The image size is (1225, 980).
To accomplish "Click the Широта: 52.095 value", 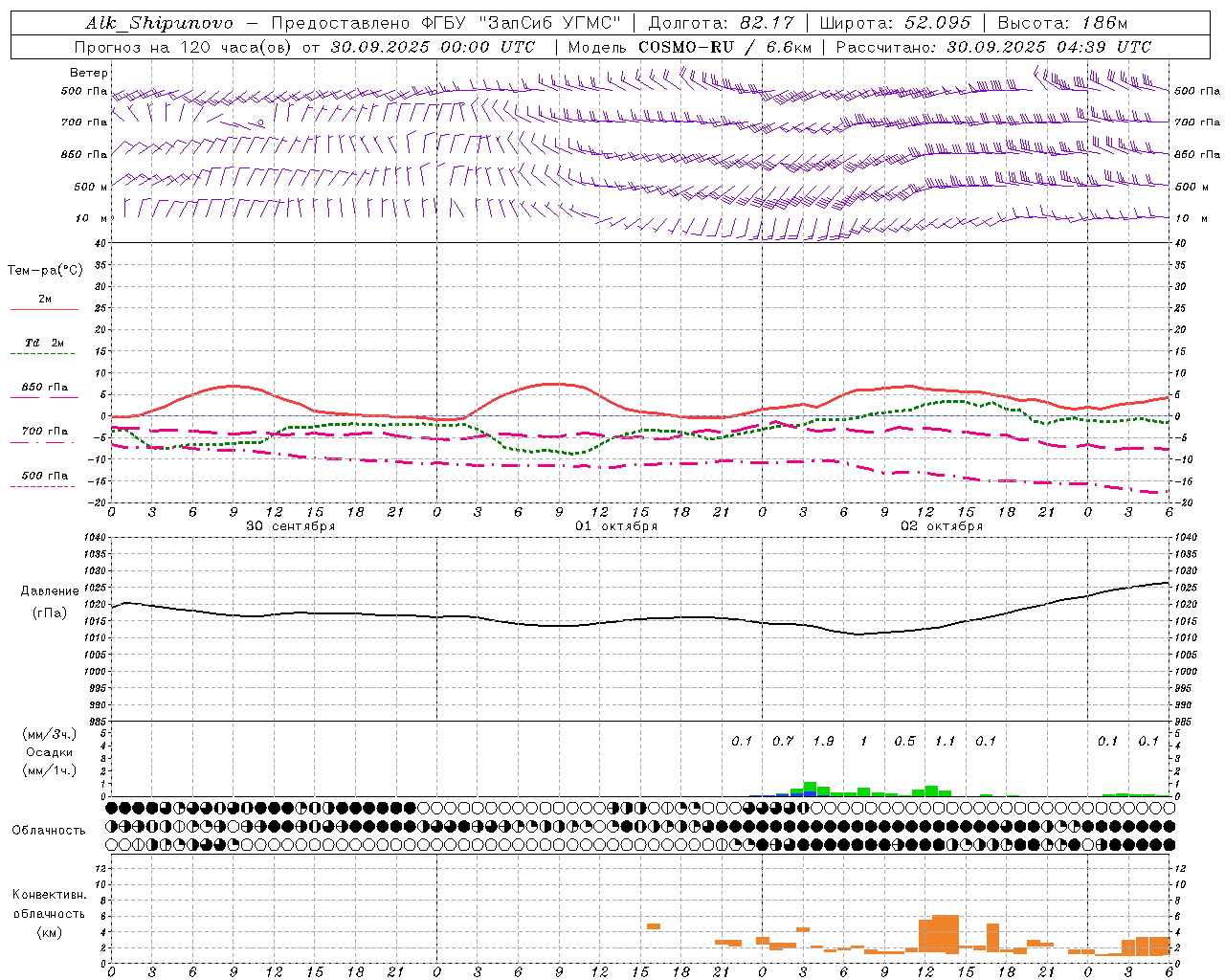I will pos(896,23).
